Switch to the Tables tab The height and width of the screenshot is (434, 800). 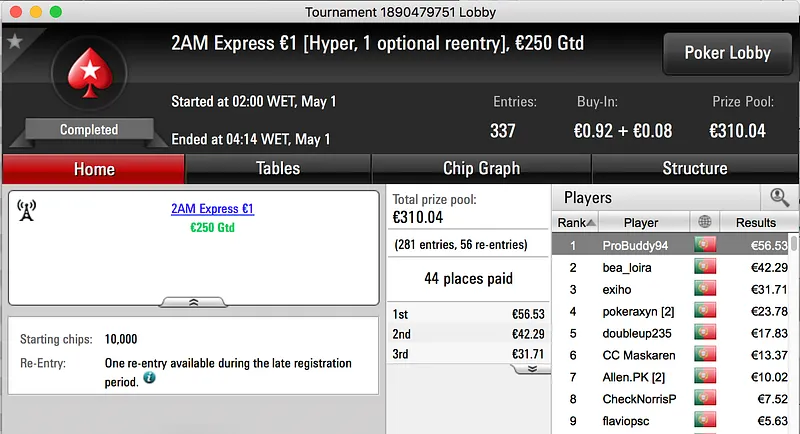pos(278,168)
